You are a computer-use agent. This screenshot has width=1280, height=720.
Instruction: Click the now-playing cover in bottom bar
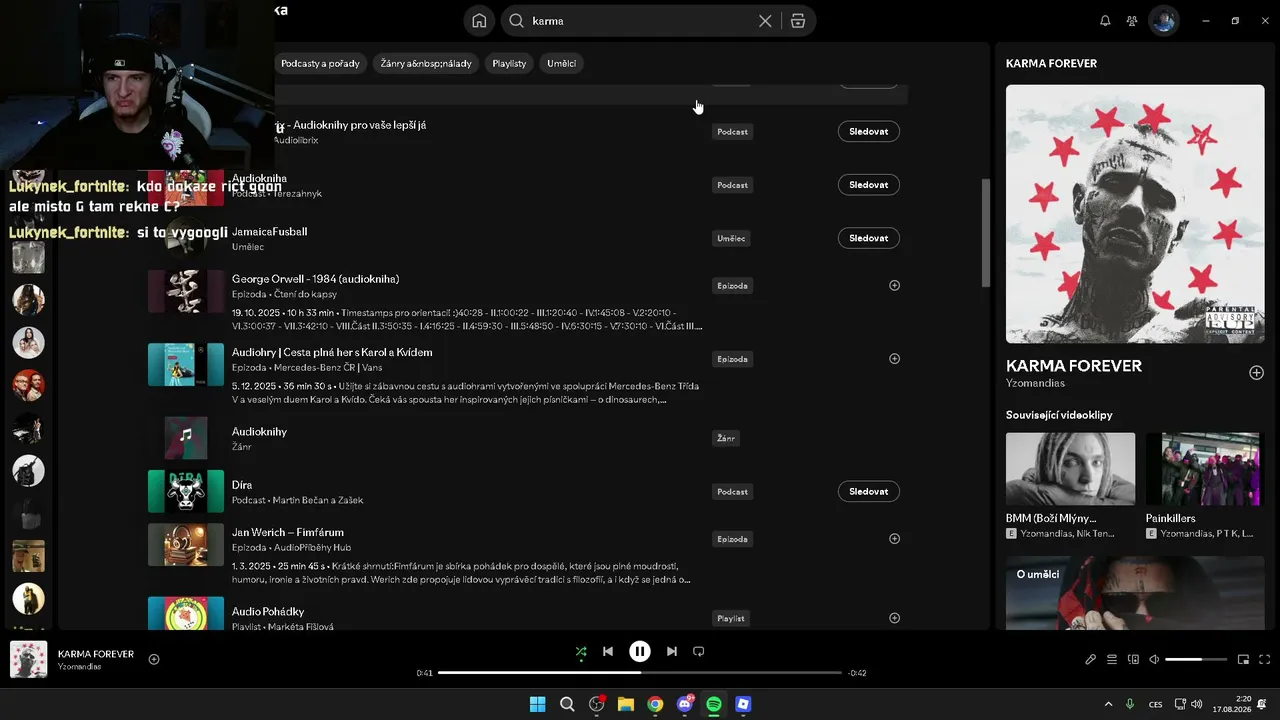(x=28, y=660)
